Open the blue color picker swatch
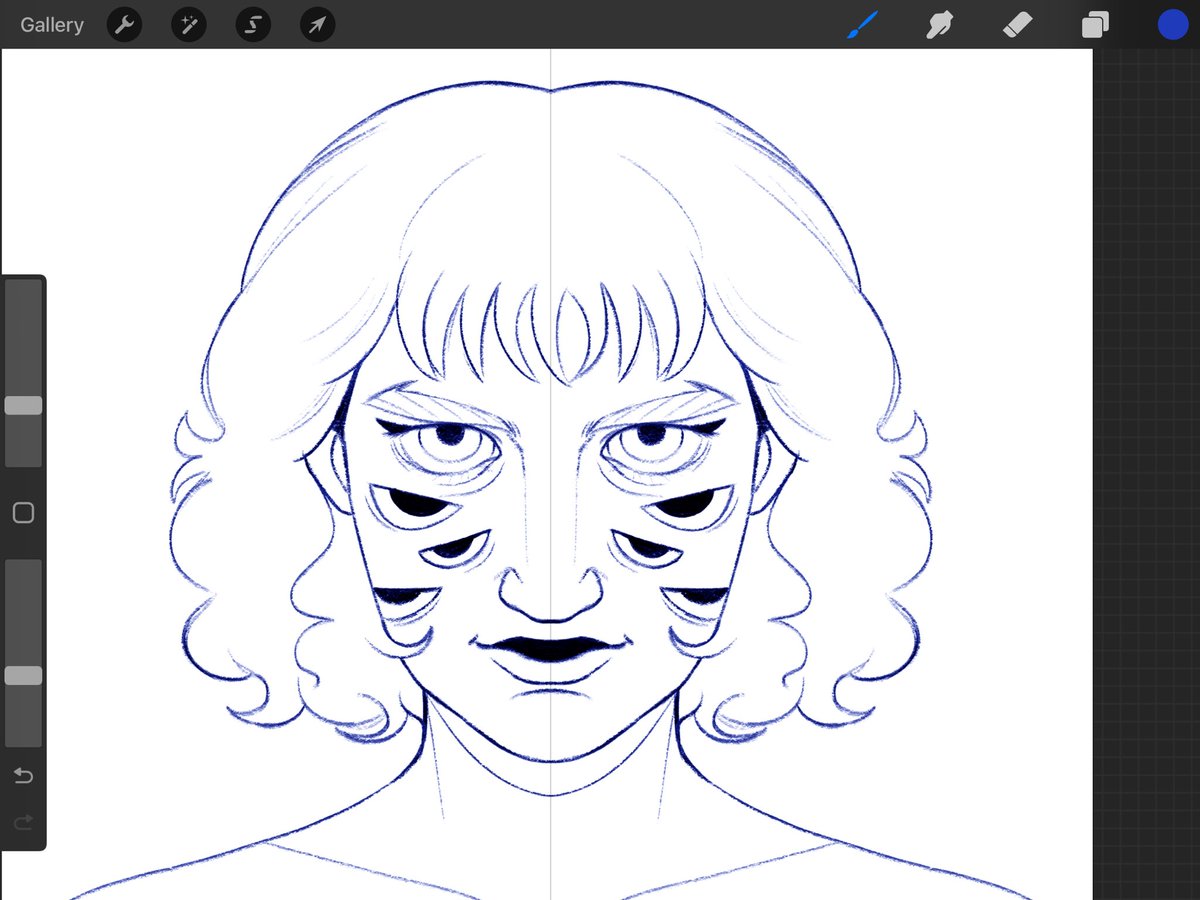 pos(1173,25)
